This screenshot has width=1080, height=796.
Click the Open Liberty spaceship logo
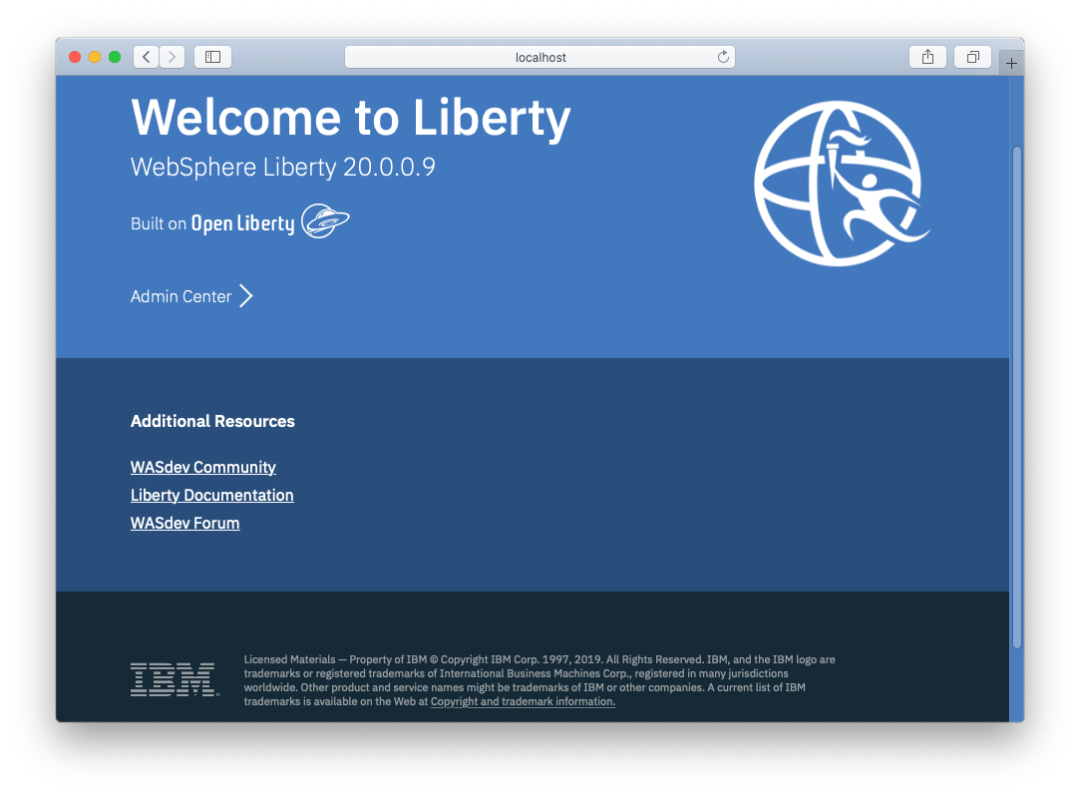tap(325, 220)
